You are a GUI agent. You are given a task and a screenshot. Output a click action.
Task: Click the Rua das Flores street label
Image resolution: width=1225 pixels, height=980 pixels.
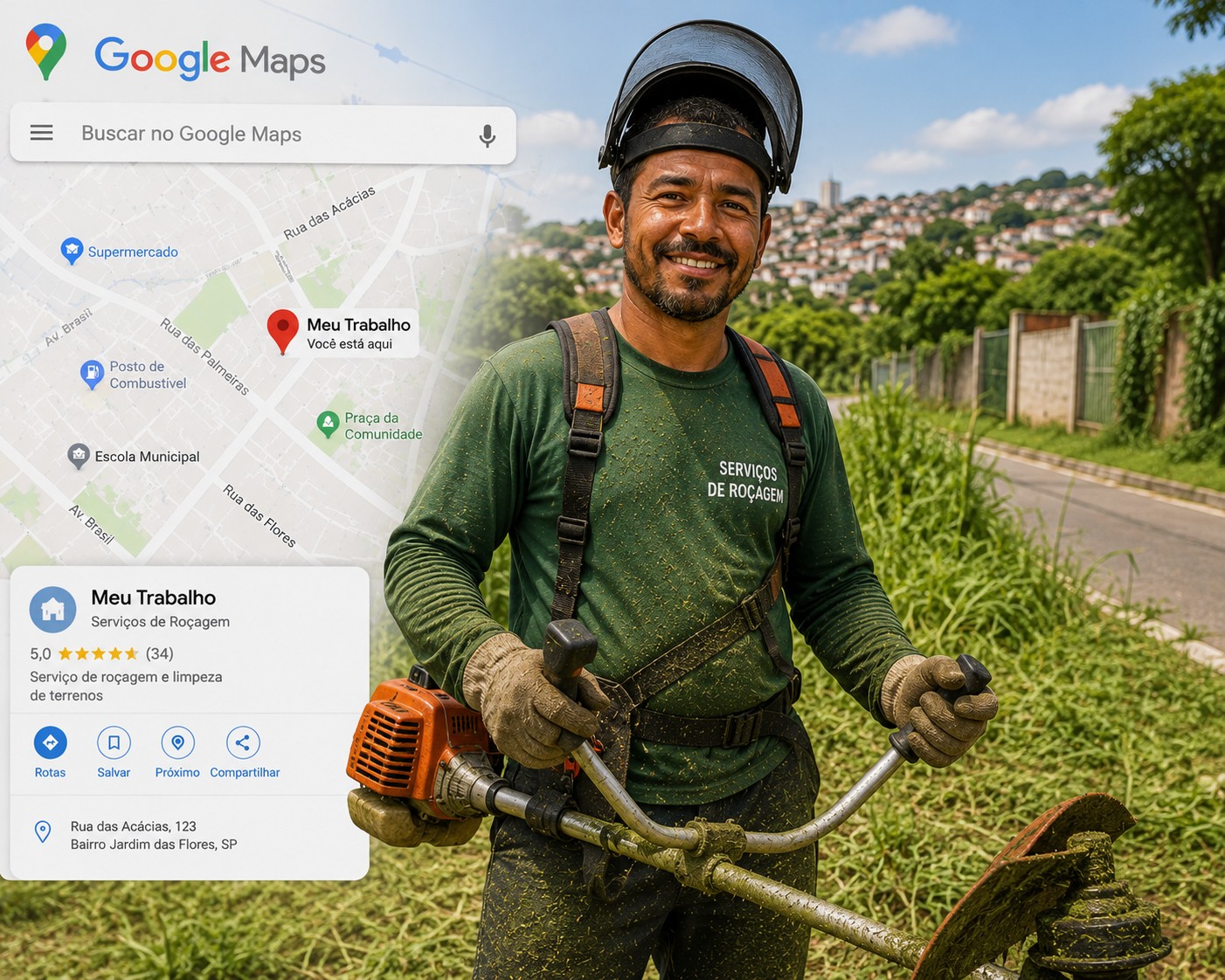260,515
